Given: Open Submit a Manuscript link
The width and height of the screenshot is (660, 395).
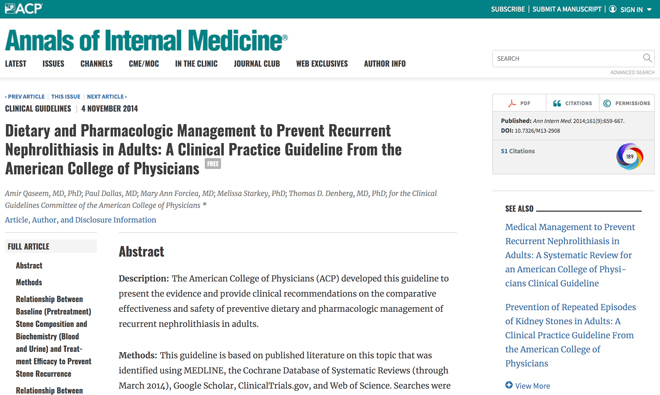Looking at the screenshot, I should click(567, 9).
